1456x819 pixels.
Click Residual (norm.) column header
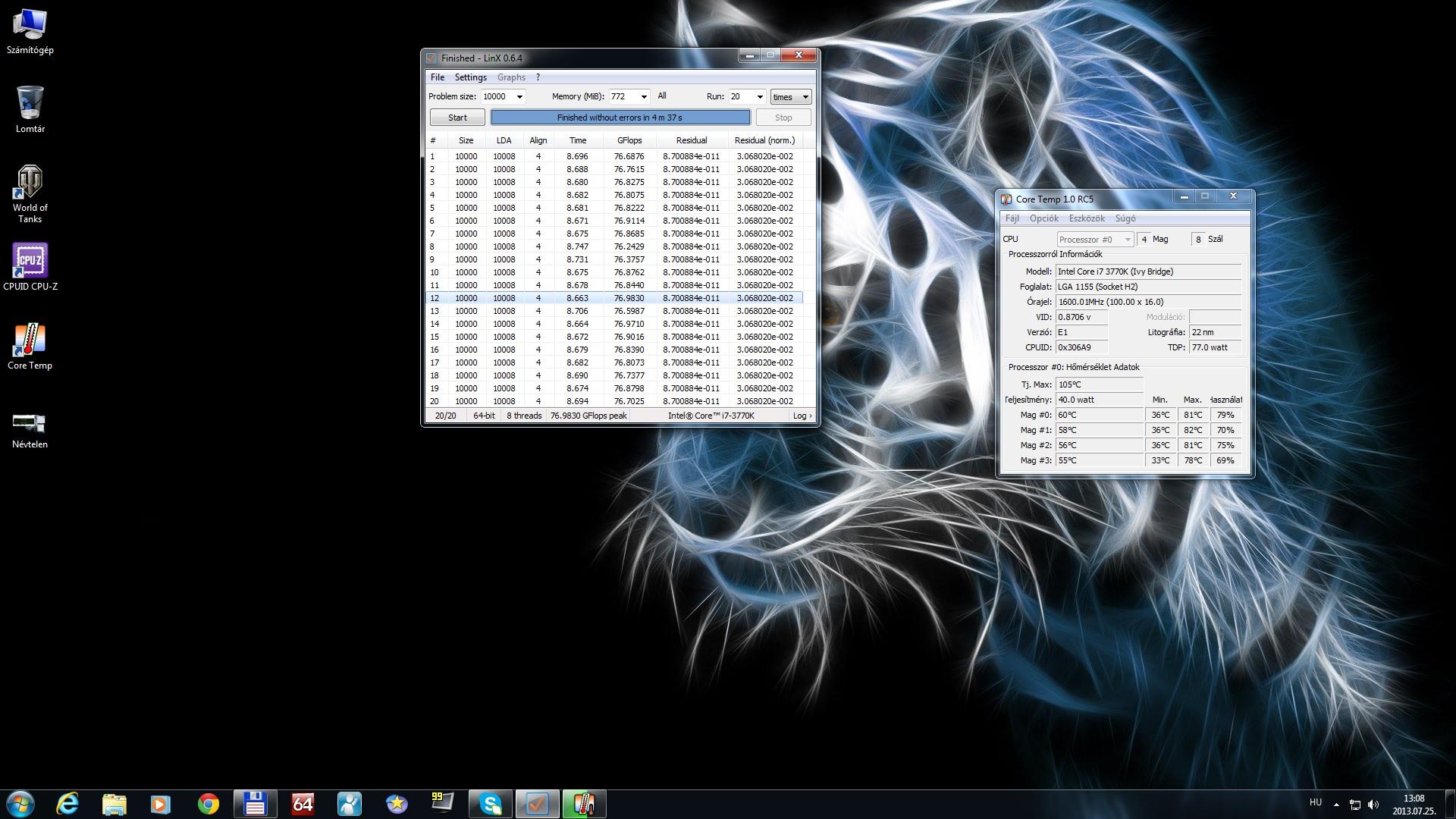pyautogui.click(x=764, y=140)
